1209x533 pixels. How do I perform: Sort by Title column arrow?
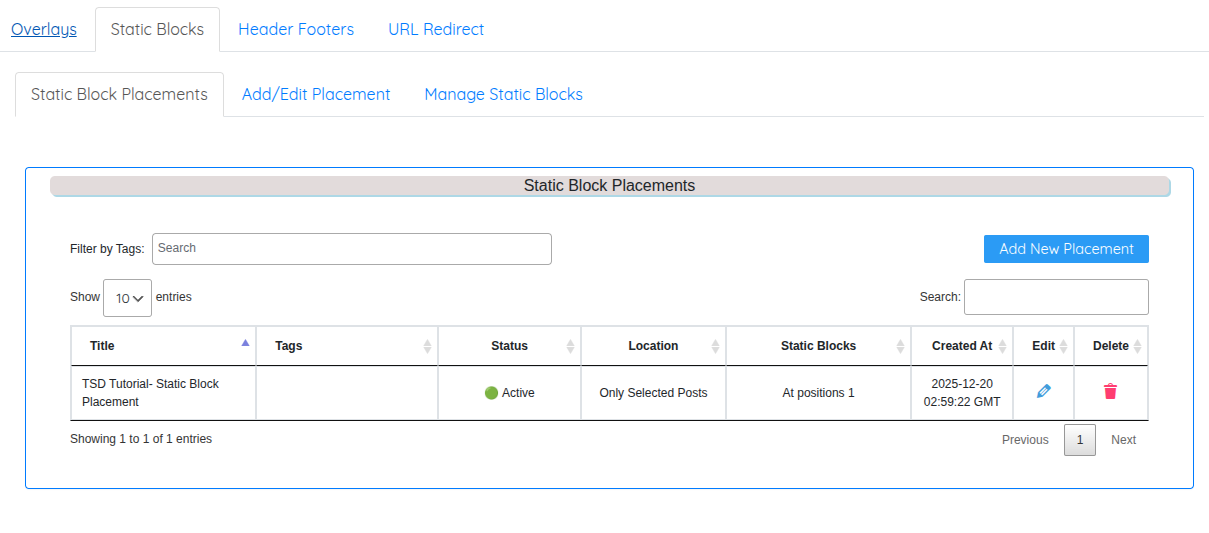[245, 343]
